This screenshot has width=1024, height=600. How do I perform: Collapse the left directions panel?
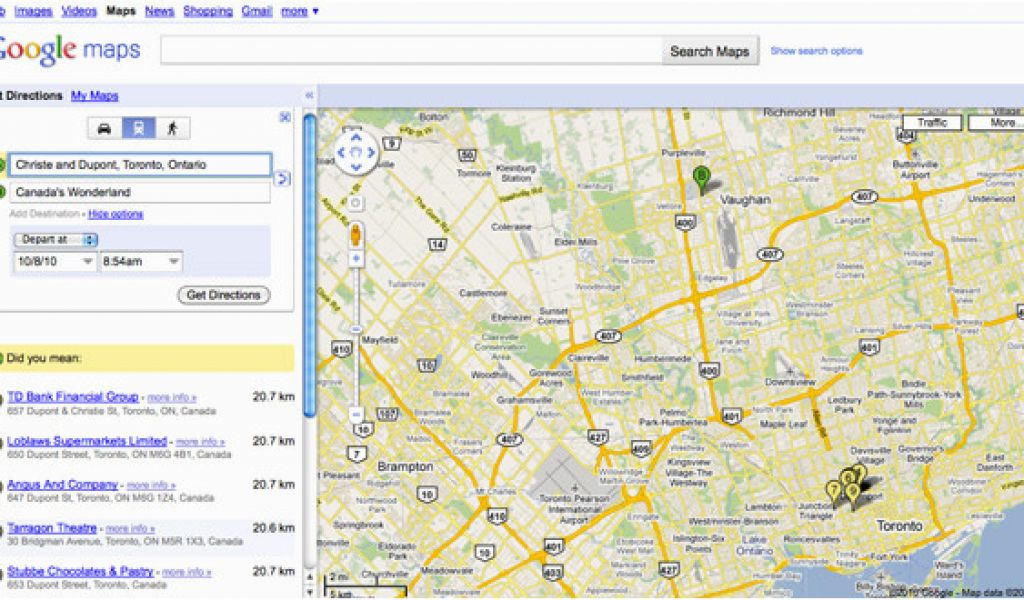(309, 95)
